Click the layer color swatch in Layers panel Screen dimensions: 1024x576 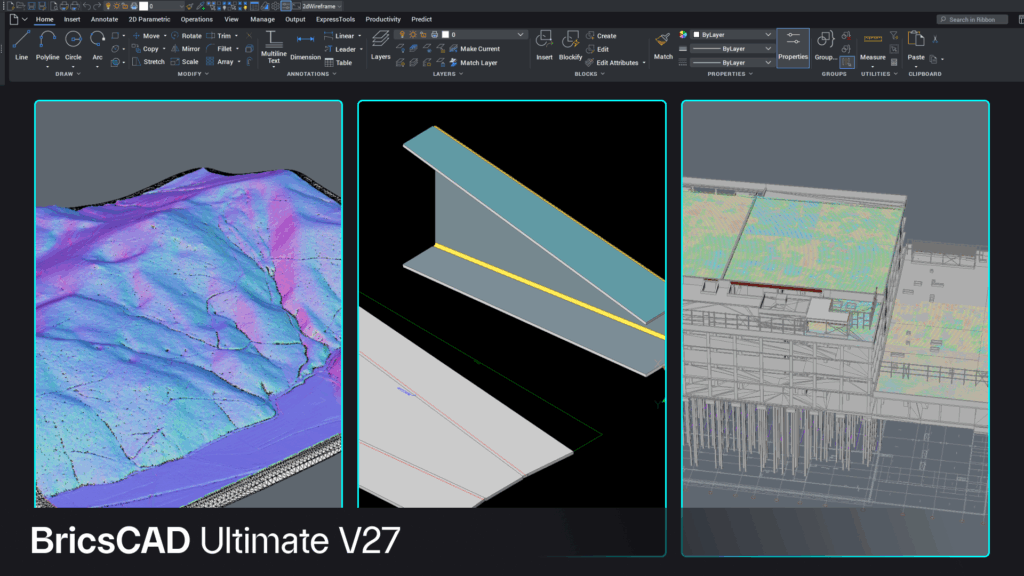(x=445, y=35)
